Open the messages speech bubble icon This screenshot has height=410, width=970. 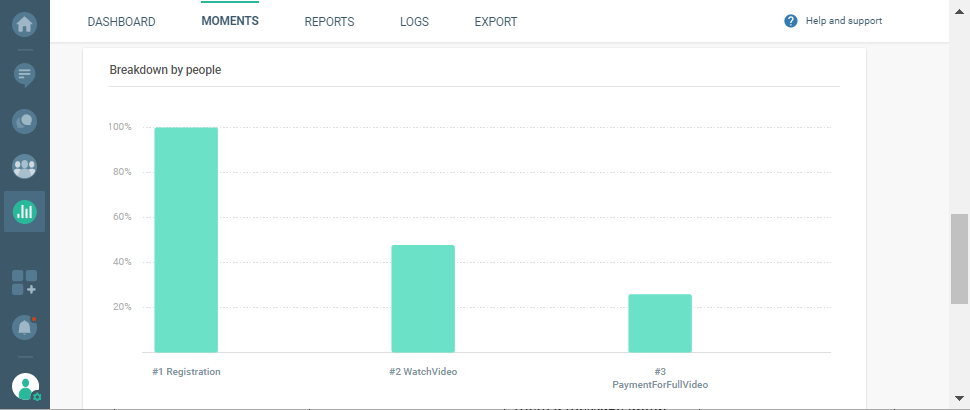click(24, 74)
